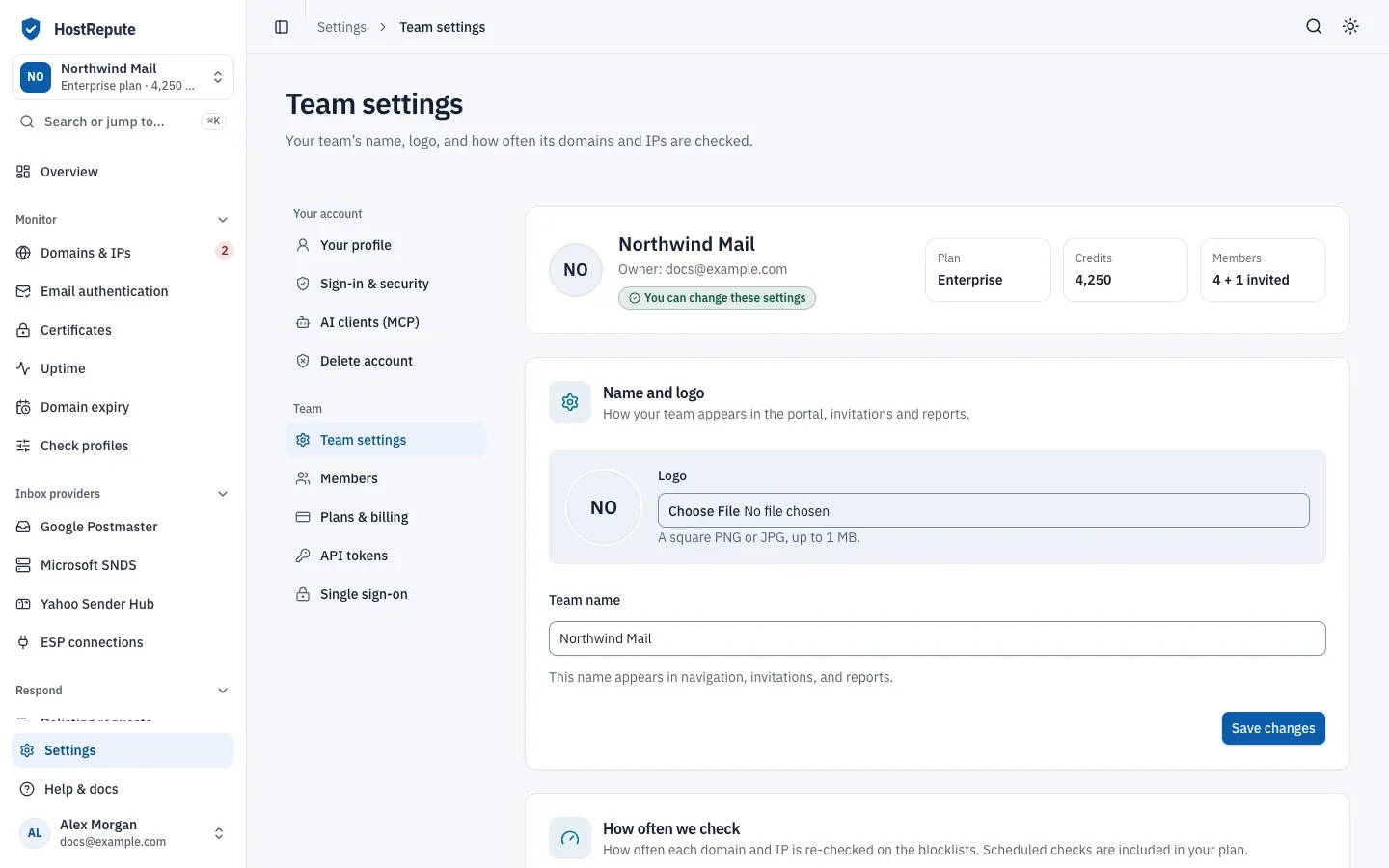The height and width of the screenshot is (868, 1389).
Task: Click the Credits 4,250 card
Action: point(1125,270)
